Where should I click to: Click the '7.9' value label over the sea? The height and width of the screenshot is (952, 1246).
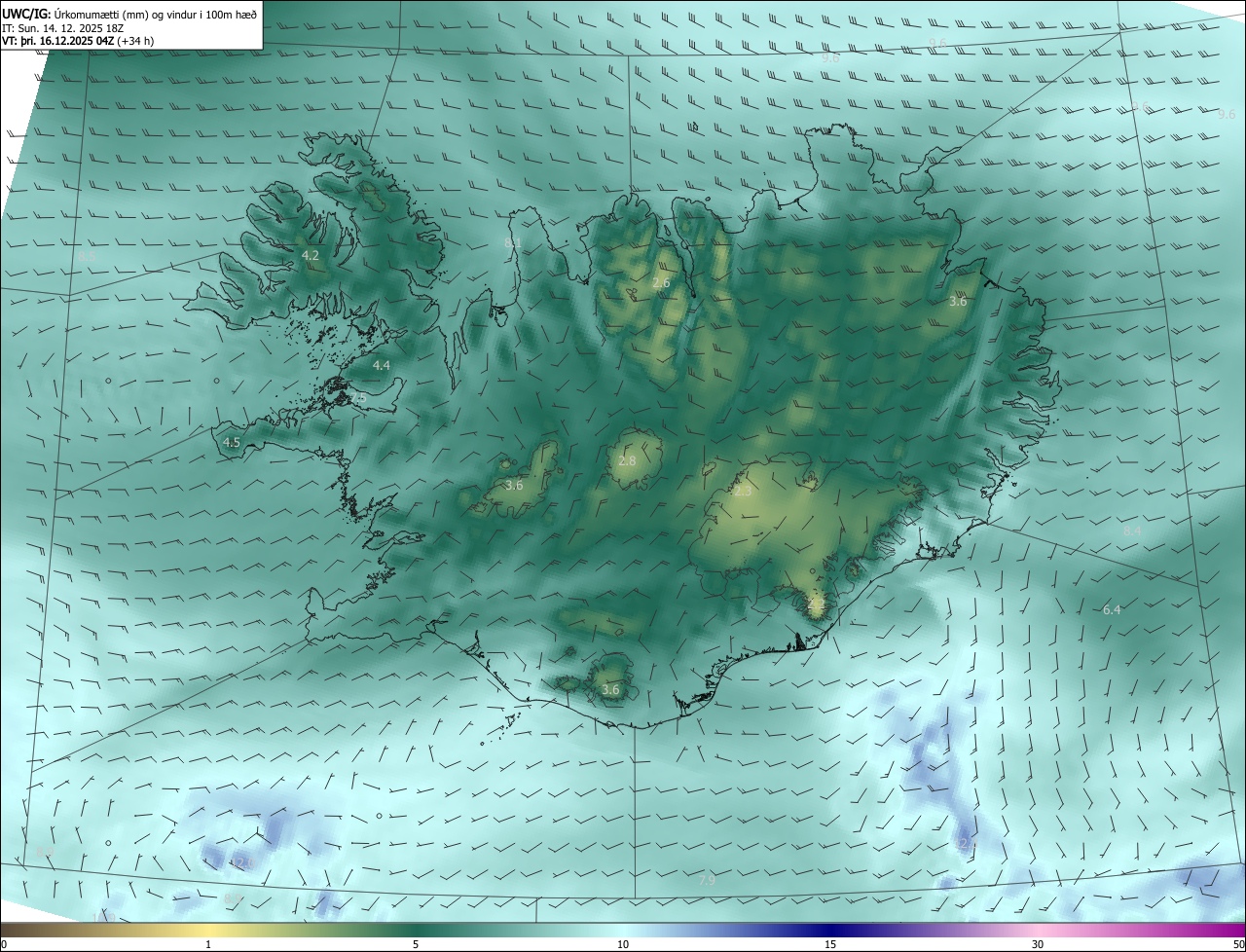point(707,880)
